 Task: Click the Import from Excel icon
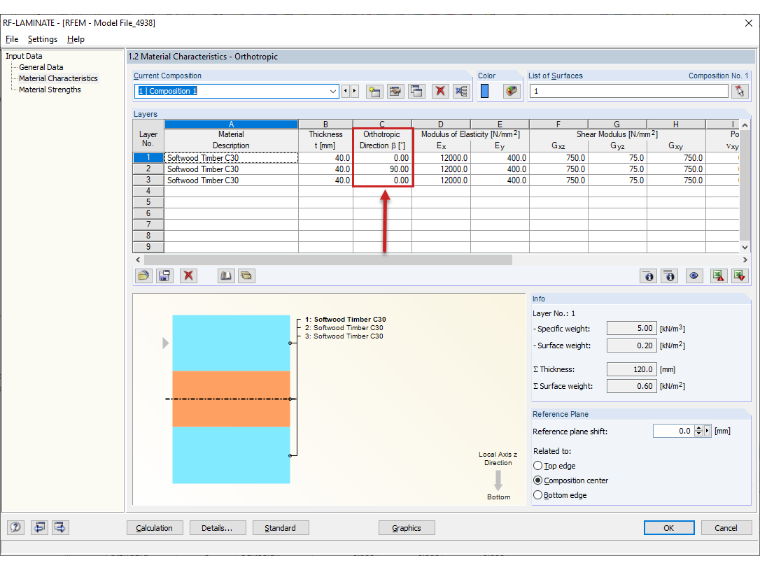(740, 276)
